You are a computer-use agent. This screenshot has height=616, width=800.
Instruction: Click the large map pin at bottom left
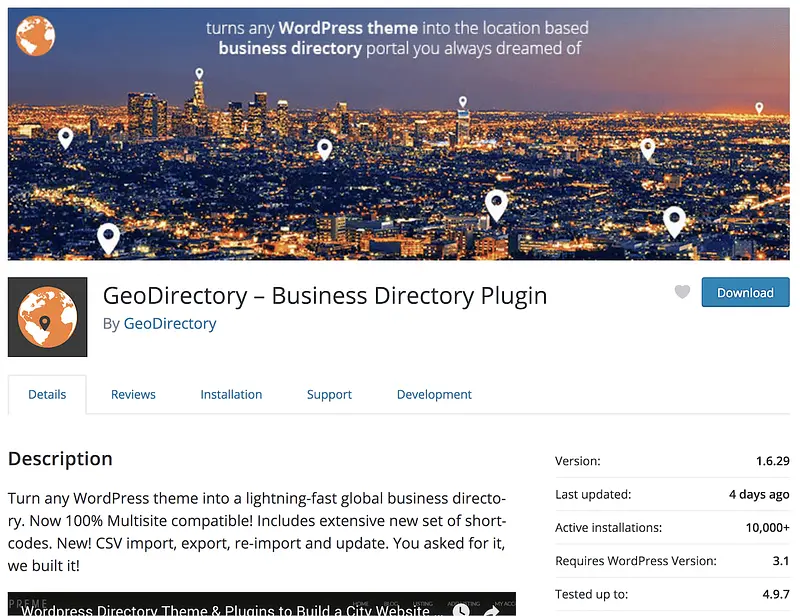click(108, 238)
